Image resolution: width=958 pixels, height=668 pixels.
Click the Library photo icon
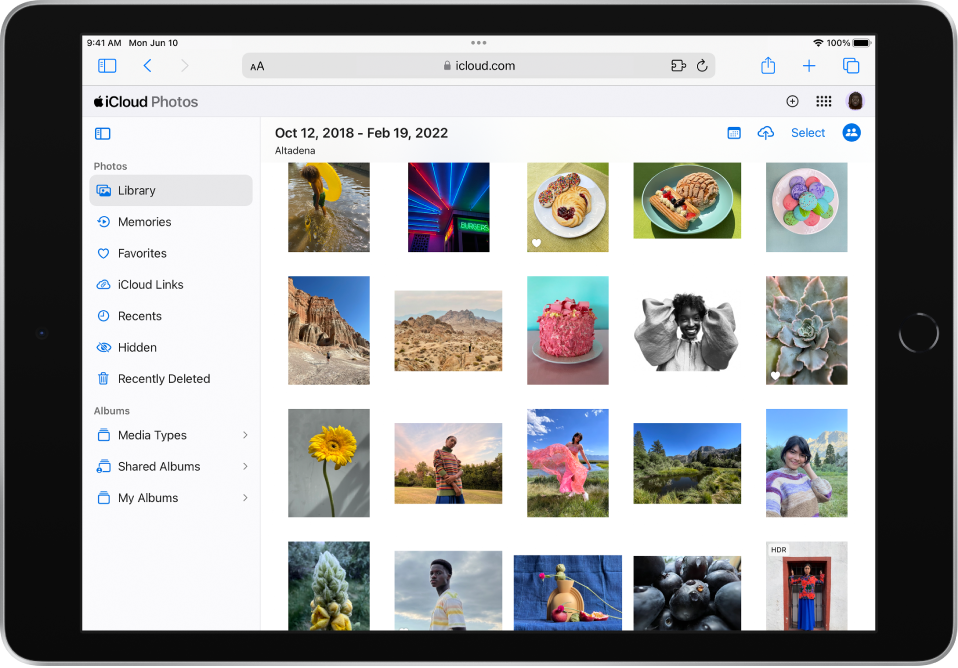pos(104,191)
